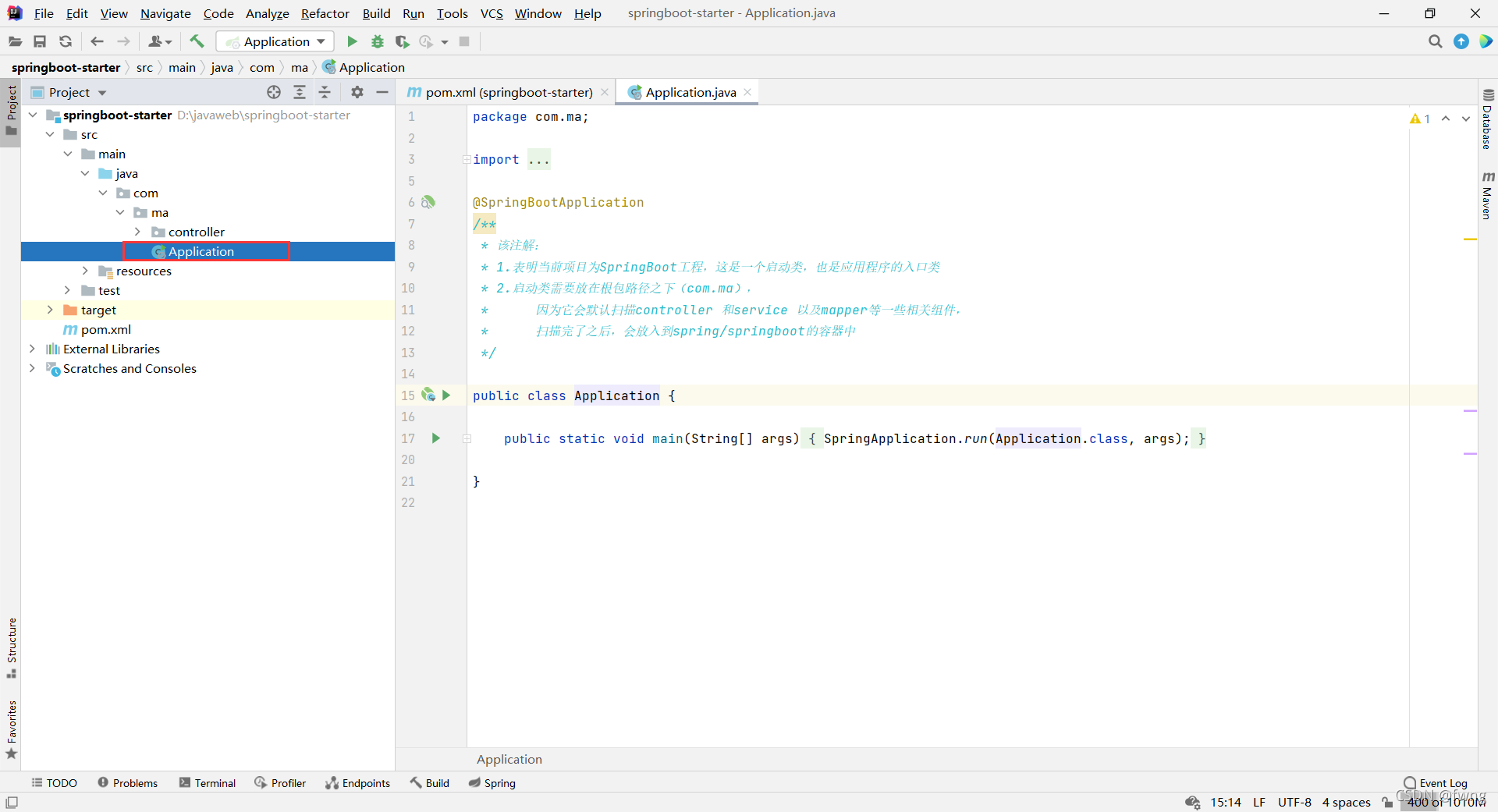Select pom.xml in project tree
Image resolution: width=1498 pixels, height=812 pixels.
[x=106, y=329]
